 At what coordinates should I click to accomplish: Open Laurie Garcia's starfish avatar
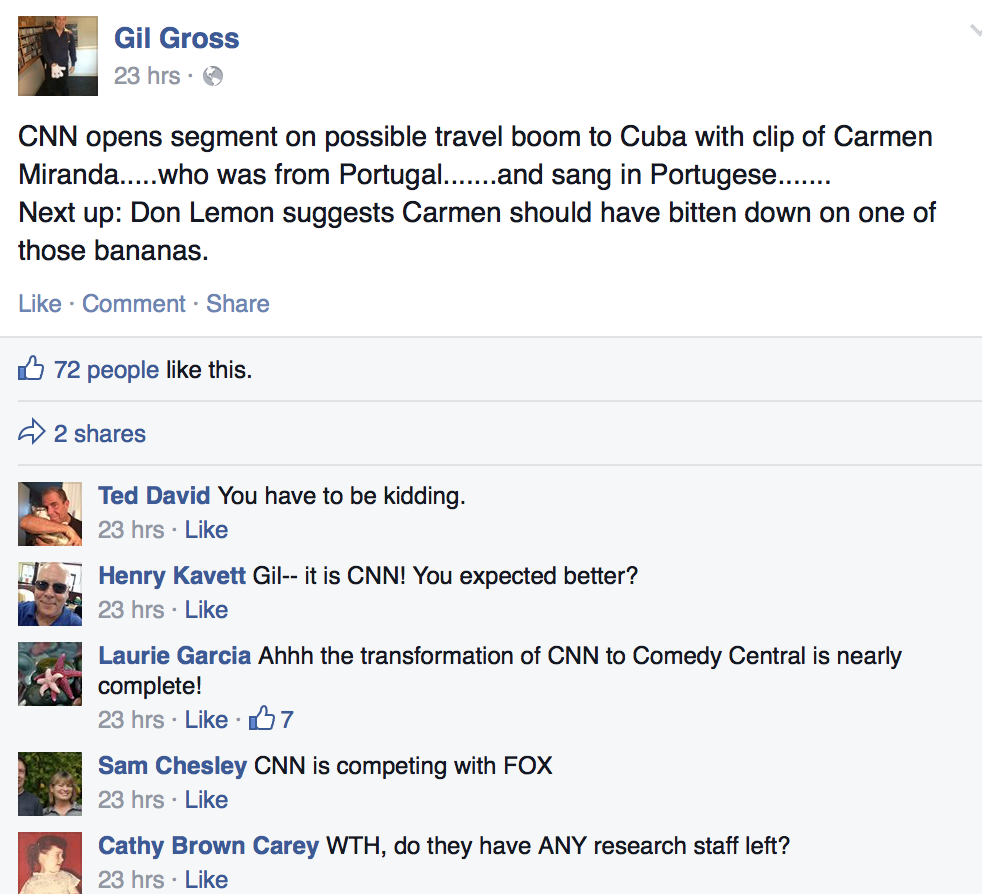[50, 673]
